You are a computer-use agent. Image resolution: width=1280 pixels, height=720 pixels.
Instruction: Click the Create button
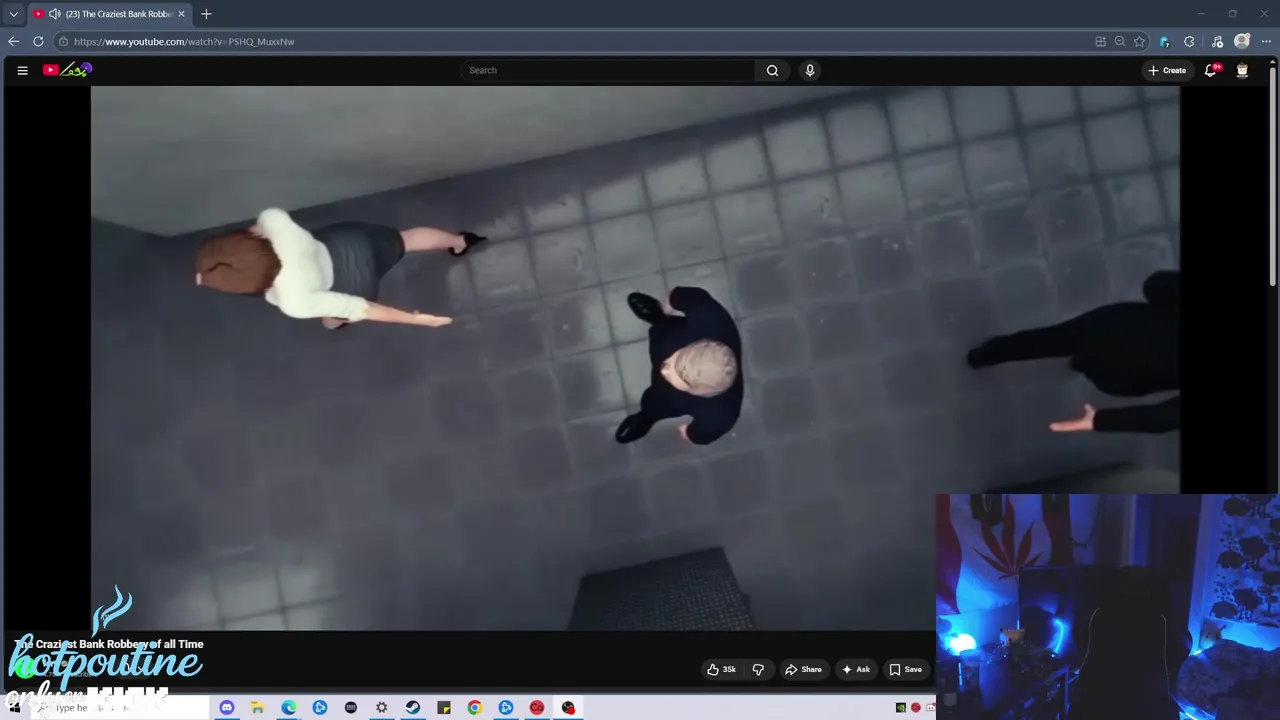1167,70
